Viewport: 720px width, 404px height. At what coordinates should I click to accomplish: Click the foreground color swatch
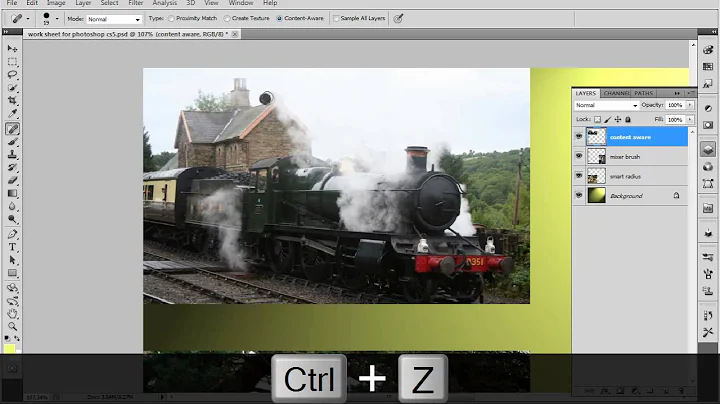pyautogui.click(x=10, y=349)
